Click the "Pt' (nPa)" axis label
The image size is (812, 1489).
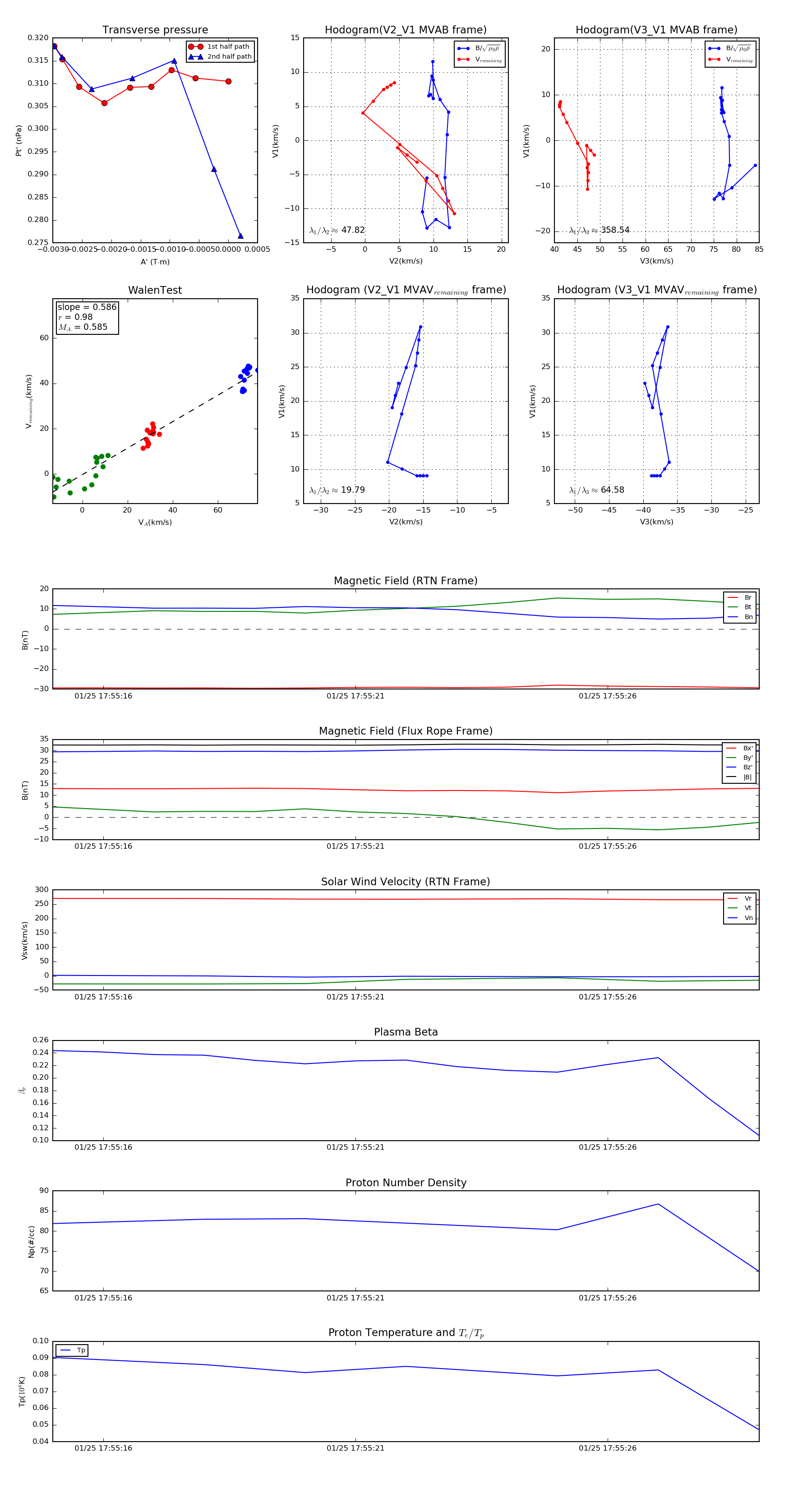click(18, 140)
